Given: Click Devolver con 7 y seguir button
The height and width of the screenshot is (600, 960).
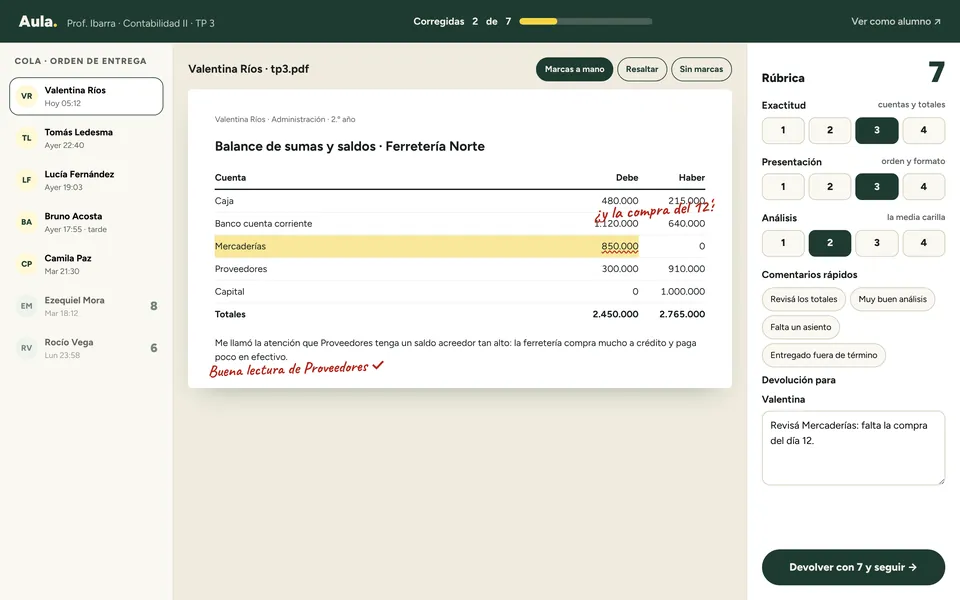Looking at the screenshot, I should (x=853, y=567).
